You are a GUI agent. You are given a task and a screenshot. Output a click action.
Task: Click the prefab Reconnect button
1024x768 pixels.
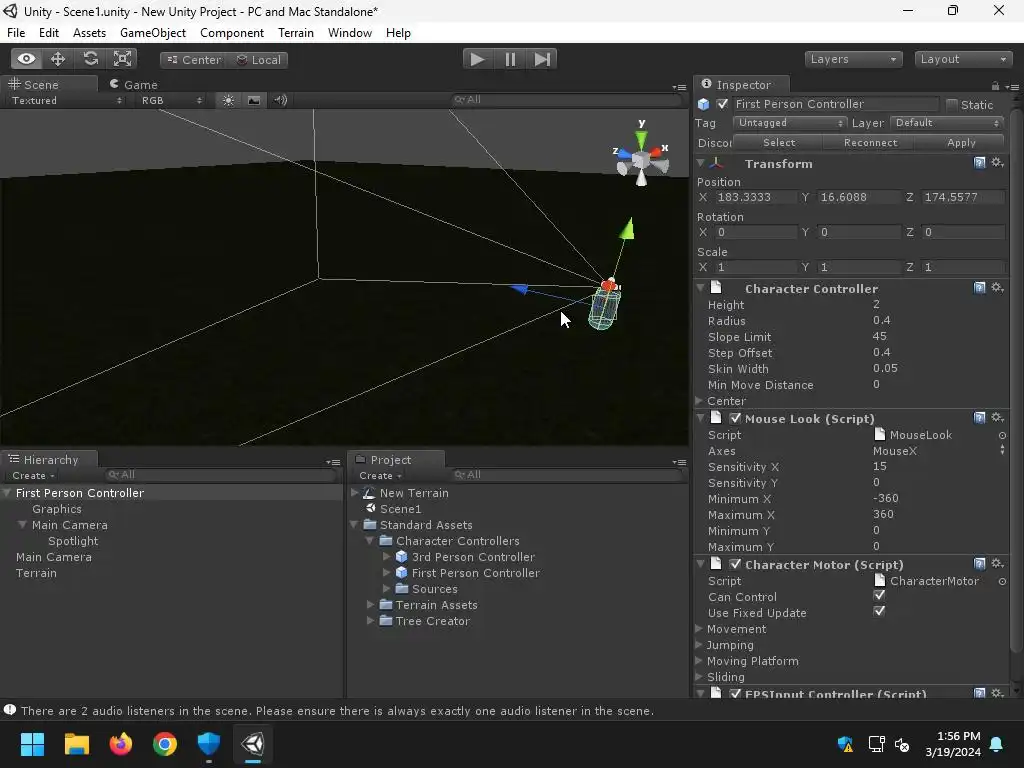pos(870,142)
